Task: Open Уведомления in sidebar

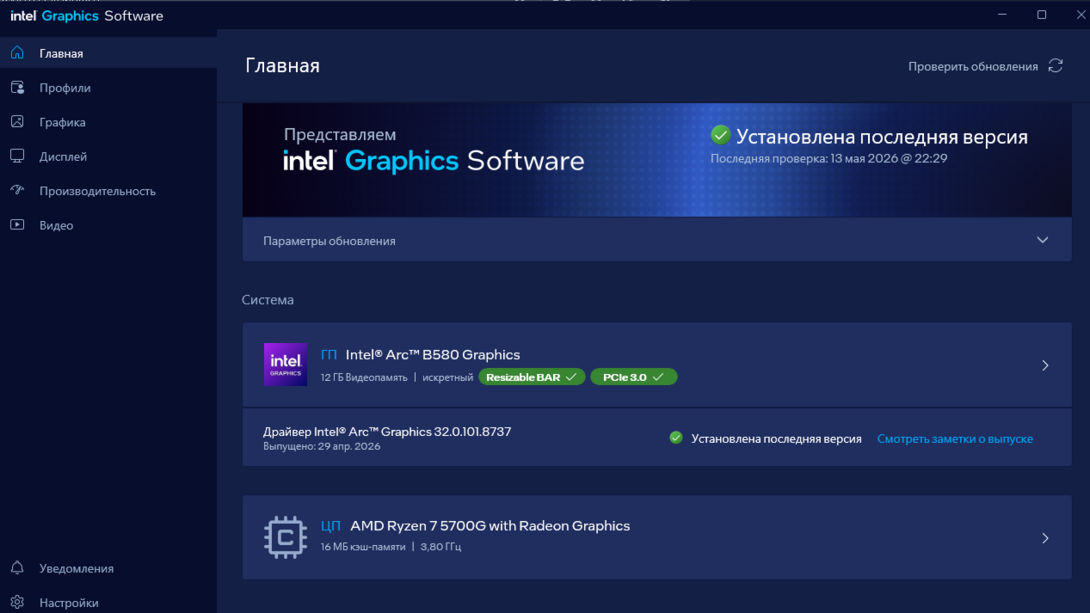Action: (108, 569)
